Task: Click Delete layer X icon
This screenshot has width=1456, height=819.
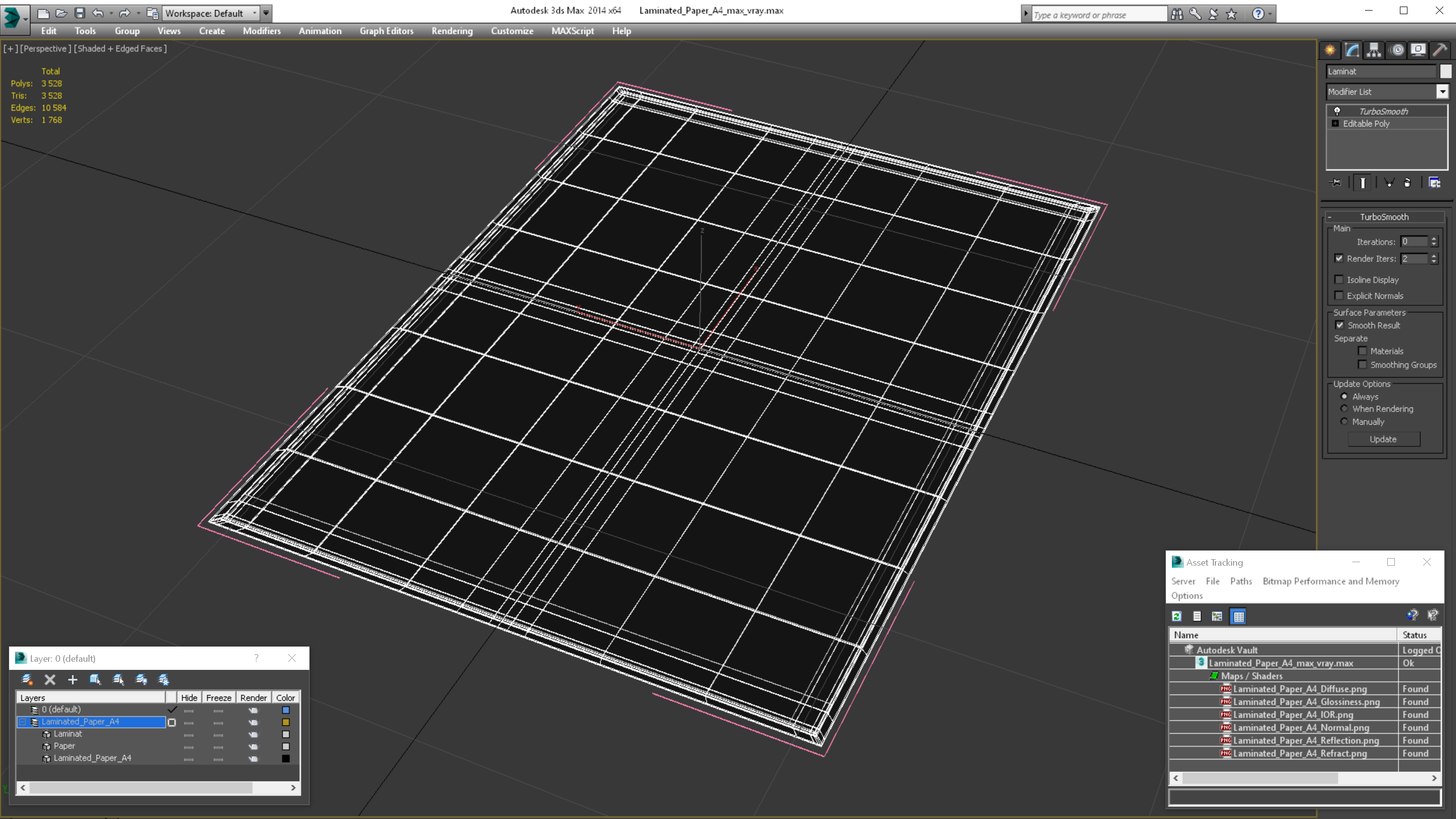Action: point(50,679)
